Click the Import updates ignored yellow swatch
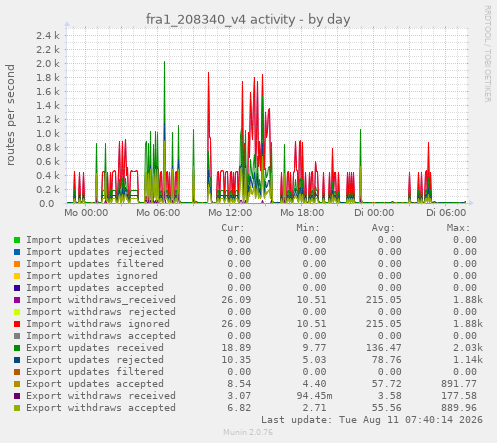Viewport: 497px width, 443px height. (x=17, y=276)
